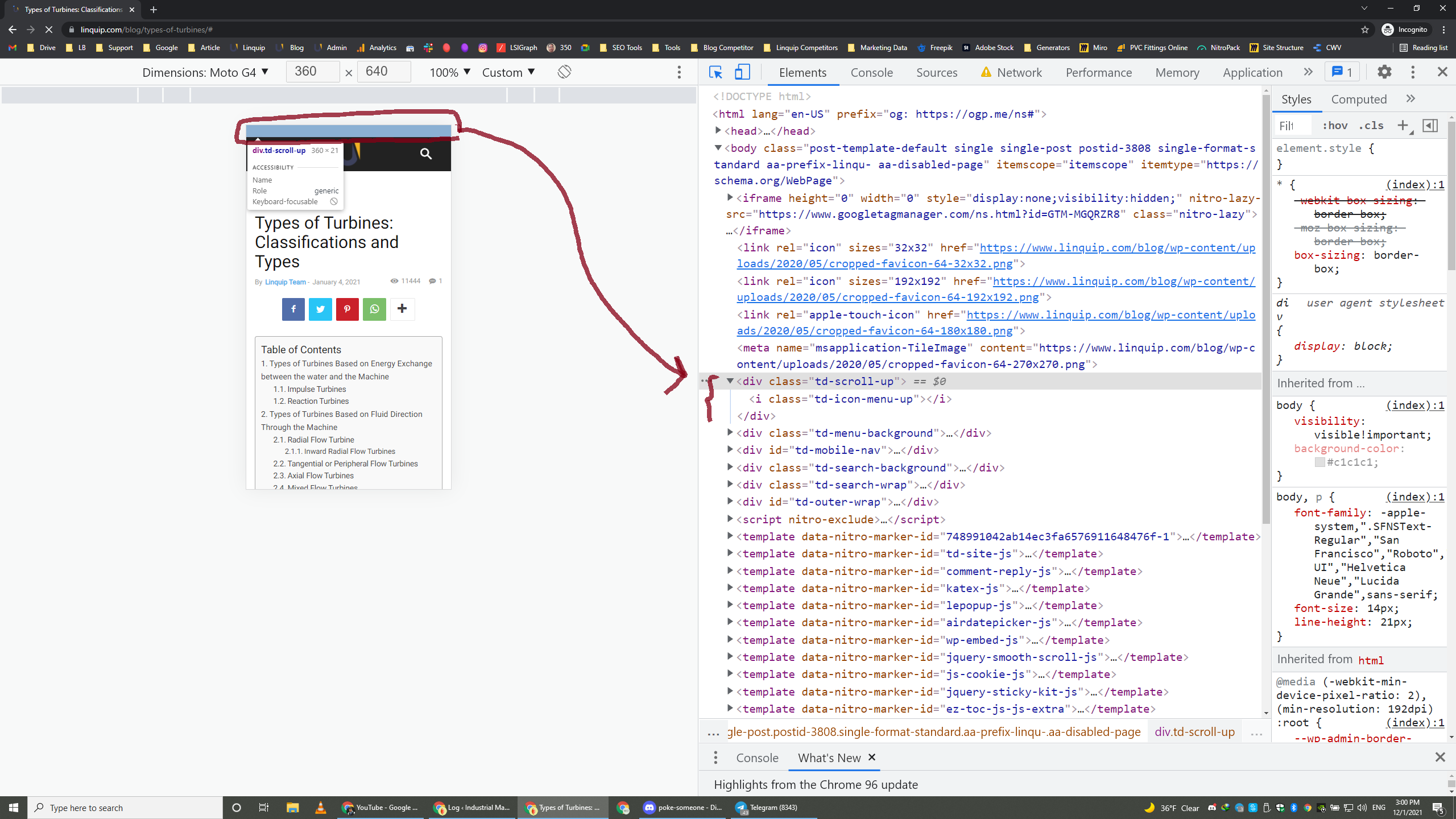Screen dimensions: 1456x819
Task: Open Windows Start menu
Action: 14,808
